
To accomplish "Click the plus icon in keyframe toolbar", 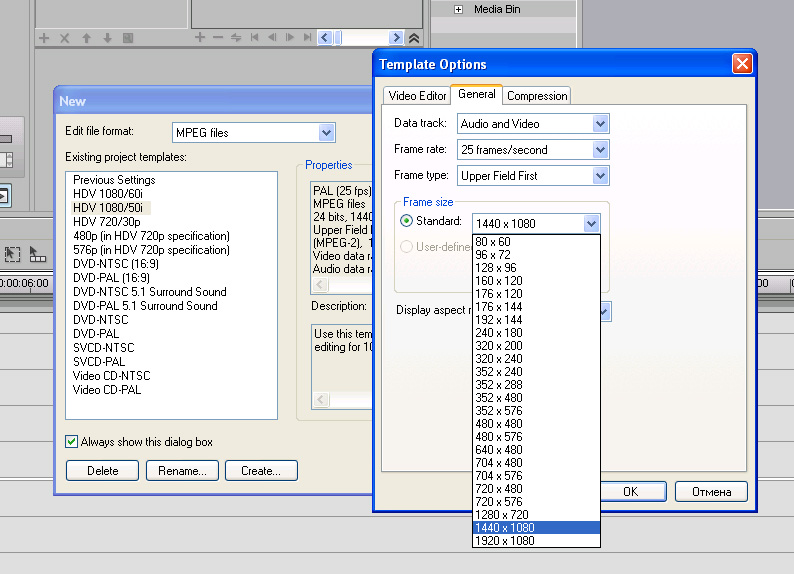I will 200,37.
